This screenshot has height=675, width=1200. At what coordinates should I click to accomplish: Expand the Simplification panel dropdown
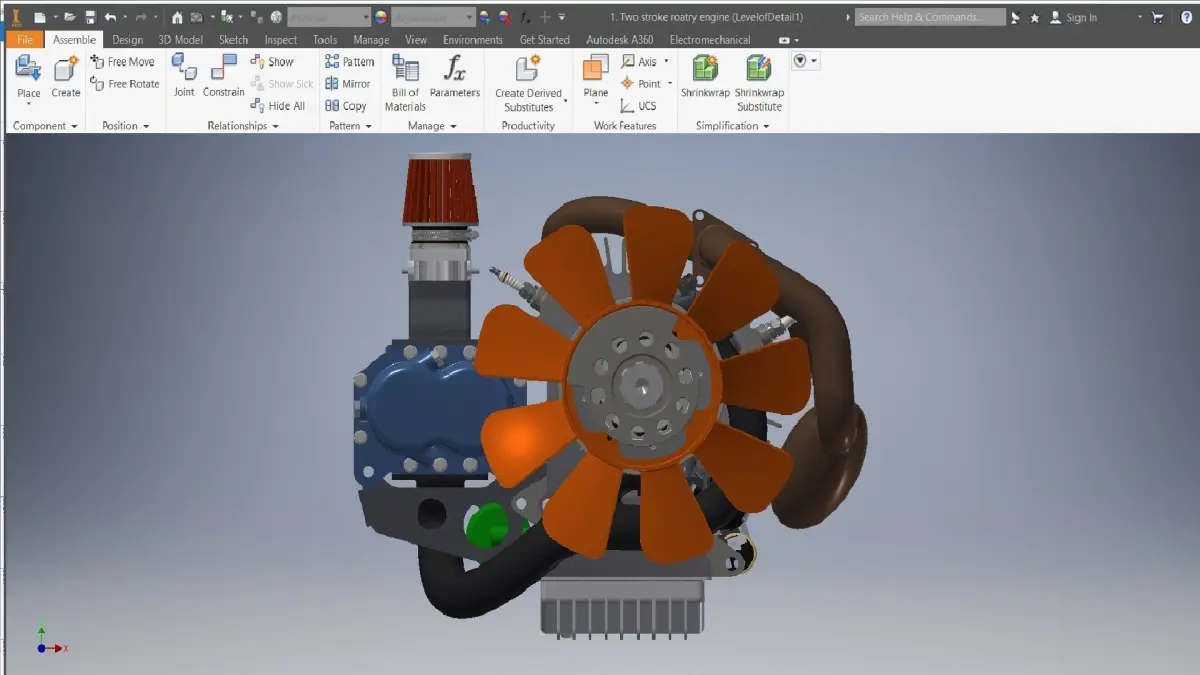(x=766, y=127)
